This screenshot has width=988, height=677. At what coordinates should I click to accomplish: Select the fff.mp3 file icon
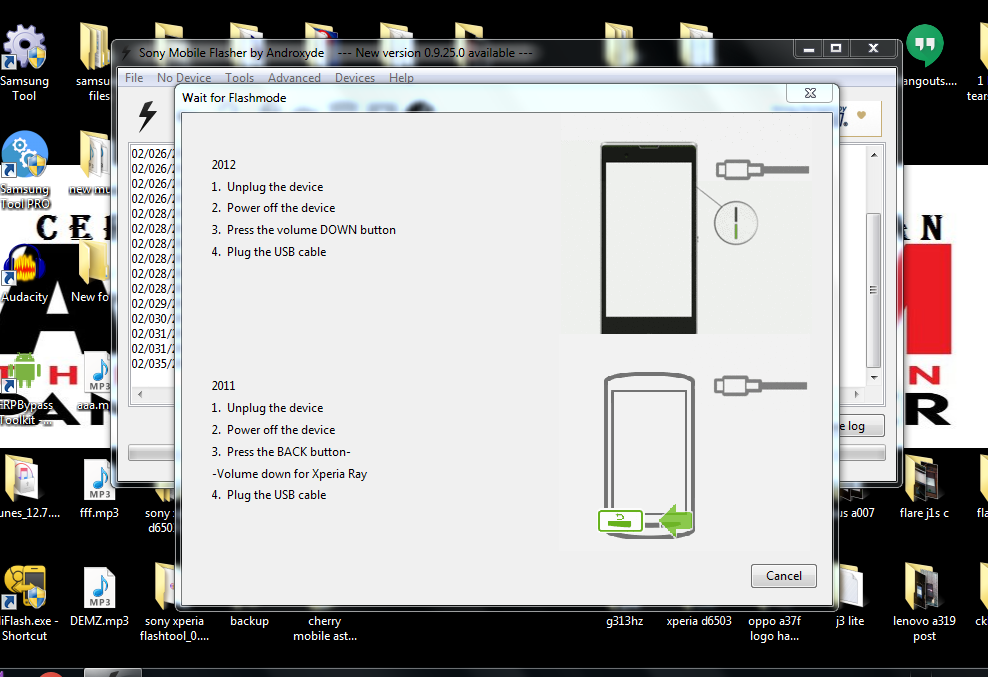[x=100, y=489]
